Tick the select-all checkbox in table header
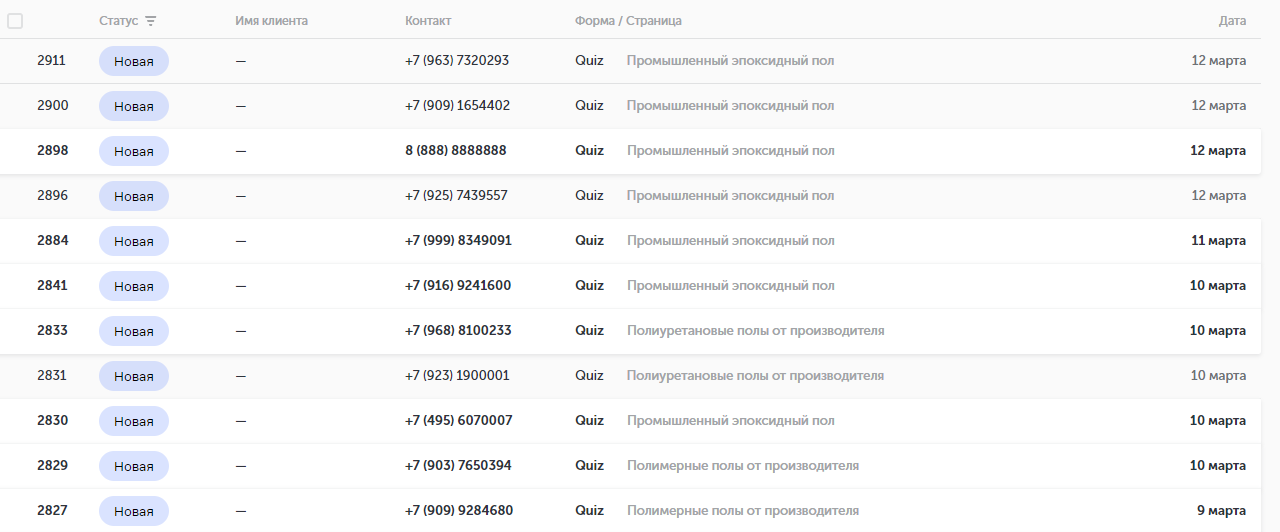The height and width of the screenshot is (532, 1280). [15, 21]
